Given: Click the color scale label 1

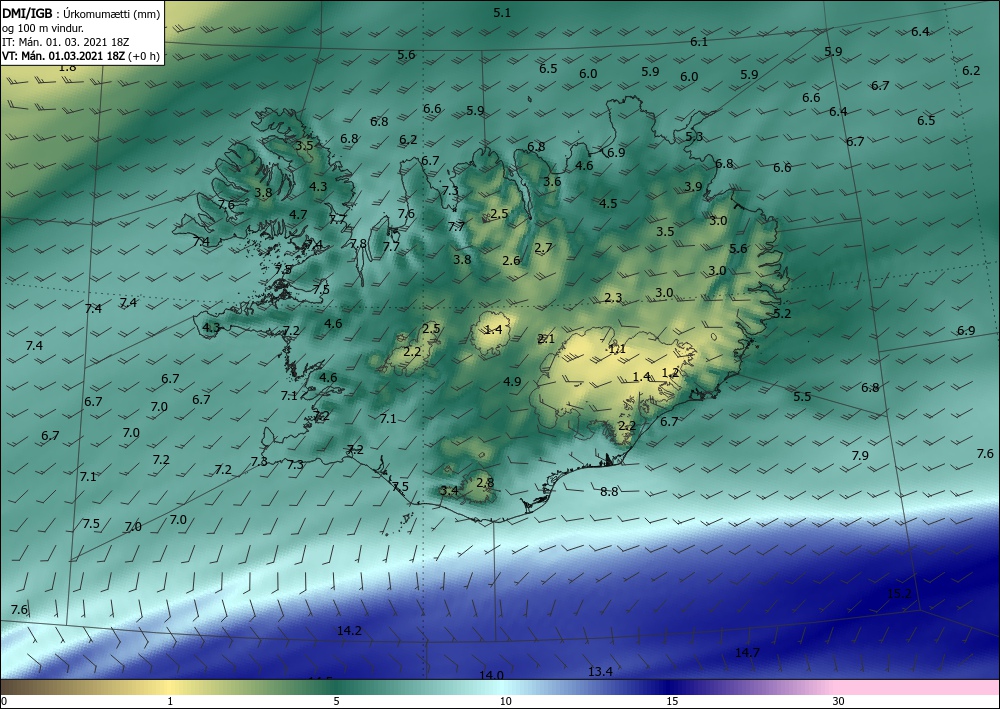Looking at the screenshot, I should pyautogui.click(x=170, y=701).
